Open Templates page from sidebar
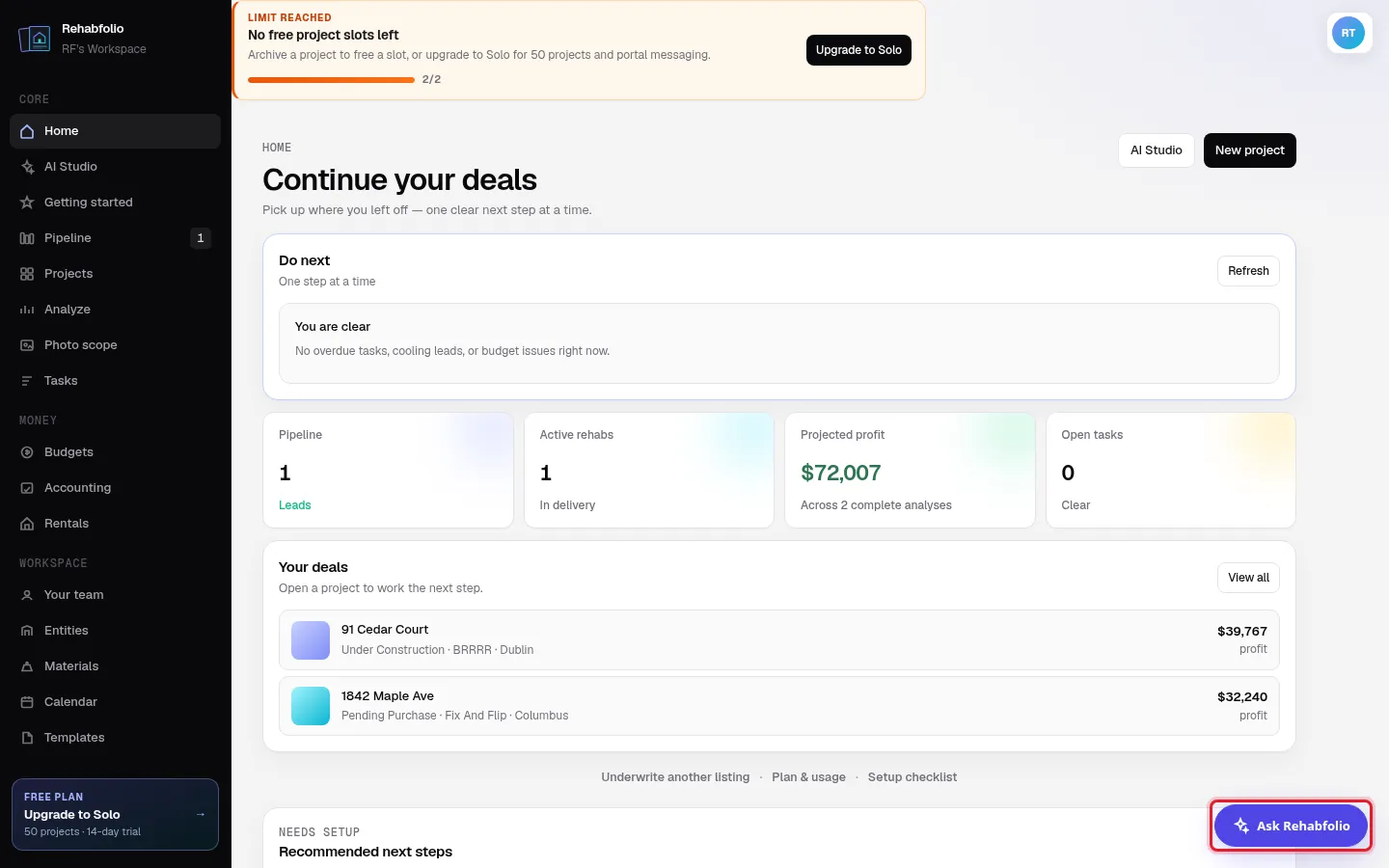The image size is (1389, 868). [x=115, y=738]
